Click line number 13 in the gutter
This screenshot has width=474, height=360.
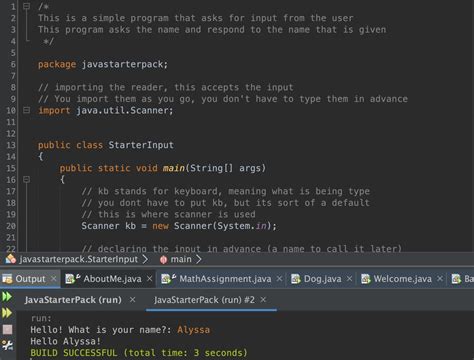(11, 145)
